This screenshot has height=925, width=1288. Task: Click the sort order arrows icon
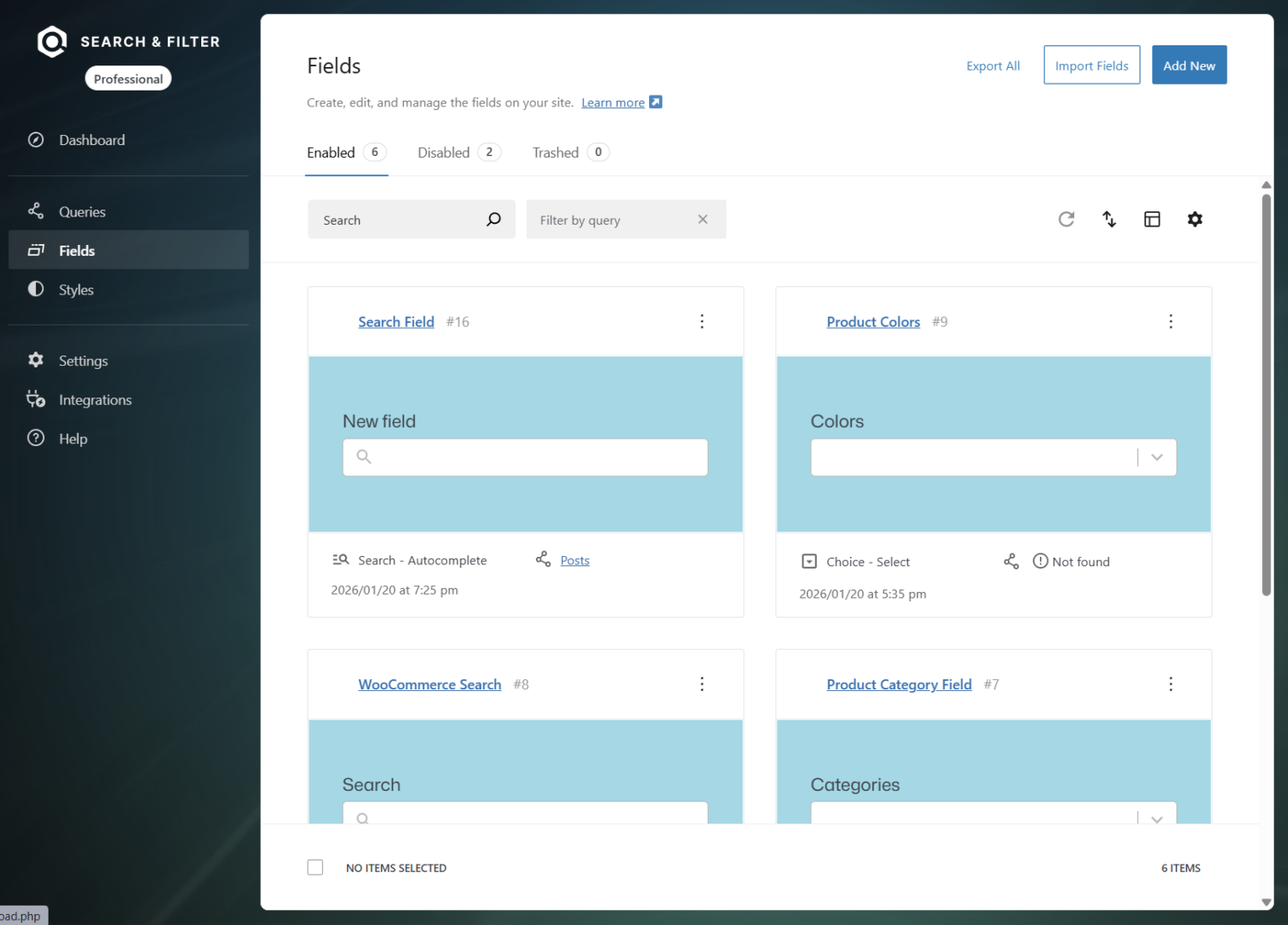point(1109,219)
